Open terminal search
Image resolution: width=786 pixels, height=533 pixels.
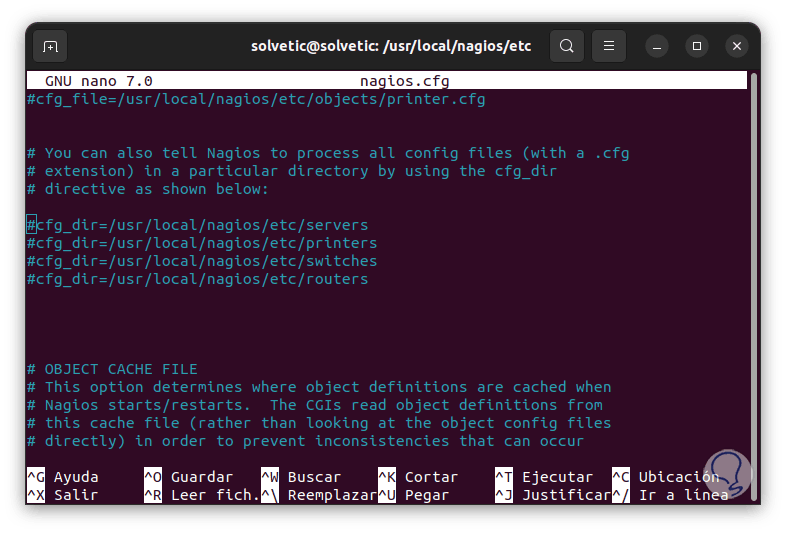[566, 46]
